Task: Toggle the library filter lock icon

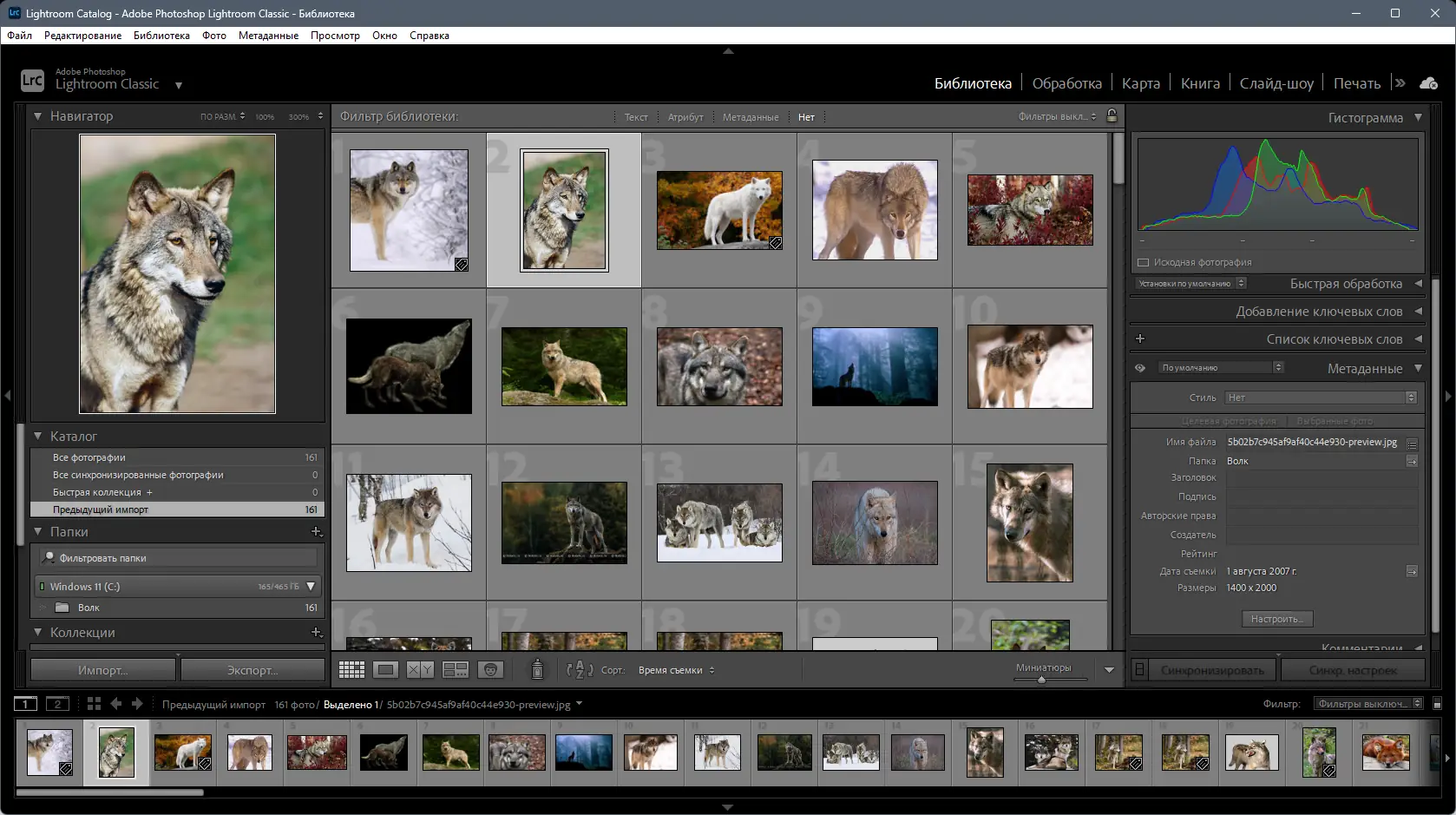Action: coord(1112,116)
